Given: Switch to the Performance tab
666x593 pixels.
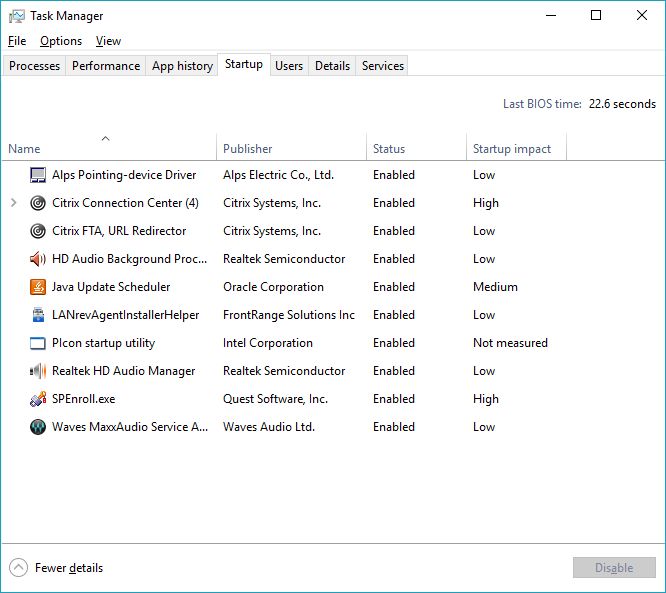Looking at the screenshot, I should click(106, 66).
